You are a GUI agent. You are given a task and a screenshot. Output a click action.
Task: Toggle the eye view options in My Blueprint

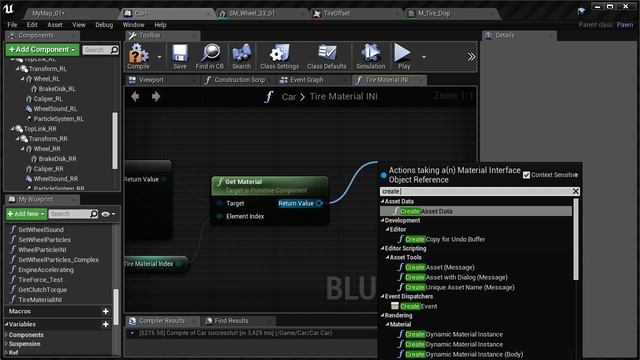(x=108, y=214)
